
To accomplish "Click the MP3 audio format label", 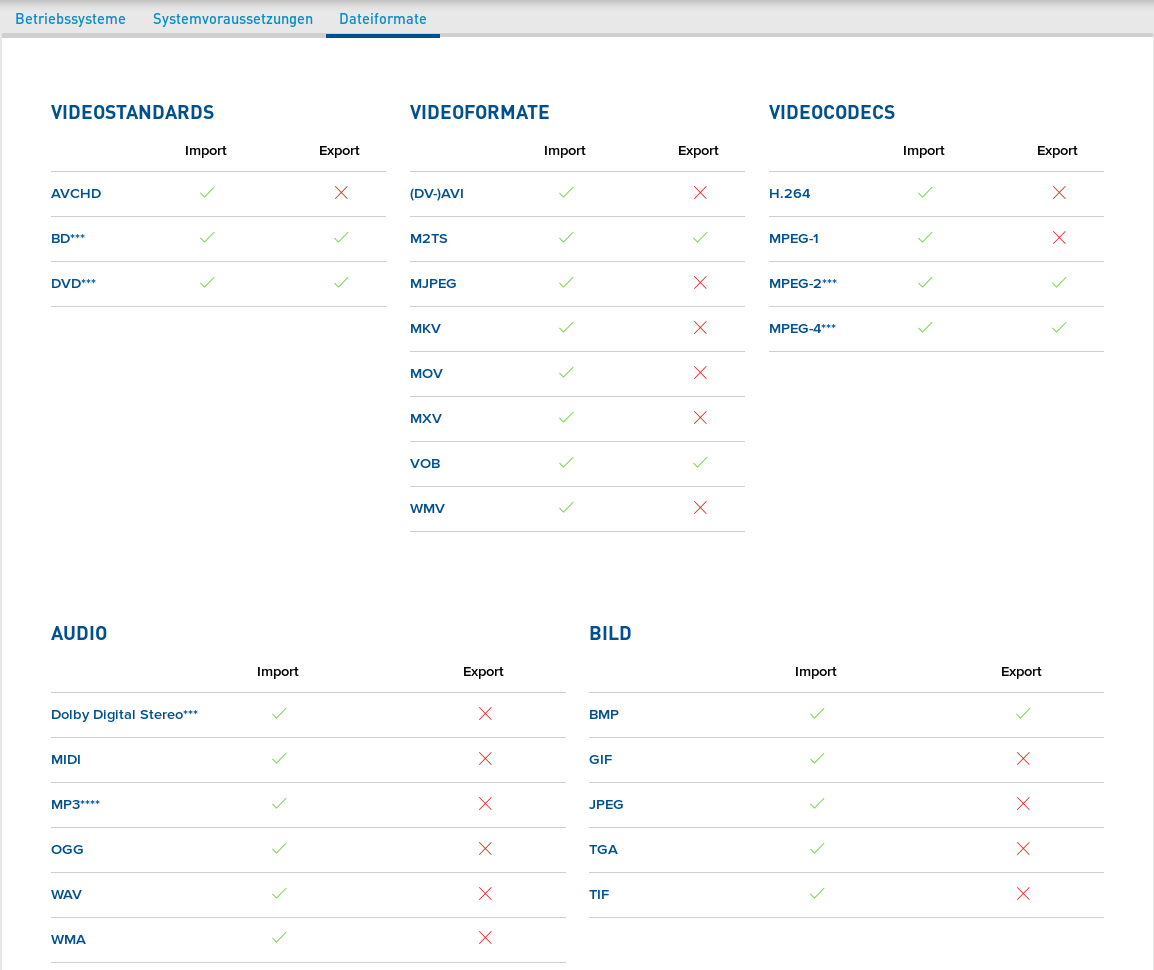I will tap(75, 804).
